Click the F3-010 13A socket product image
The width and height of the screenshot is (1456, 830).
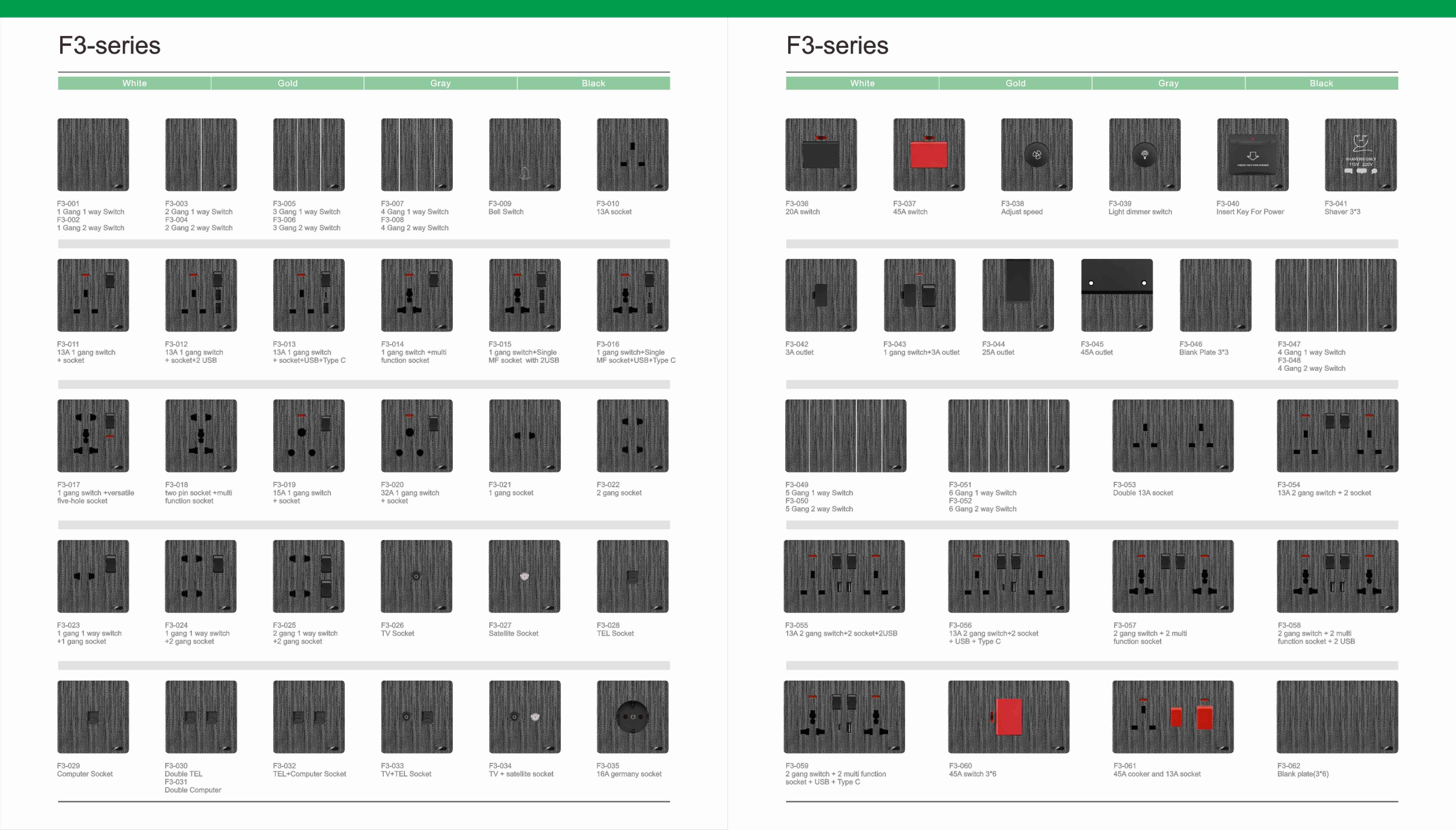click(632, 155)
